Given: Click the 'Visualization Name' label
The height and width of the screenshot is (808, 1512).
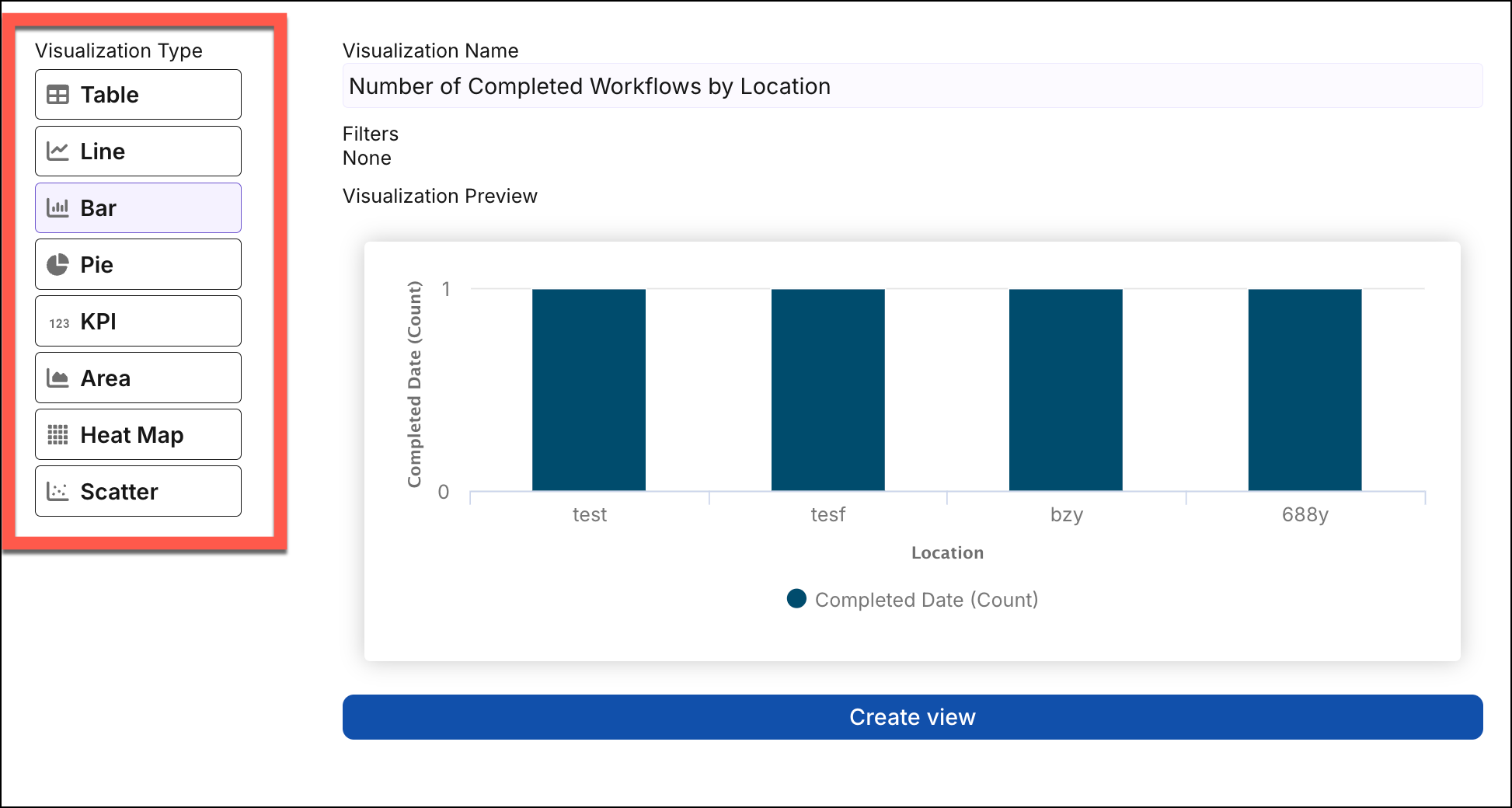Looking at the screenshot, I should coord(430,50).
